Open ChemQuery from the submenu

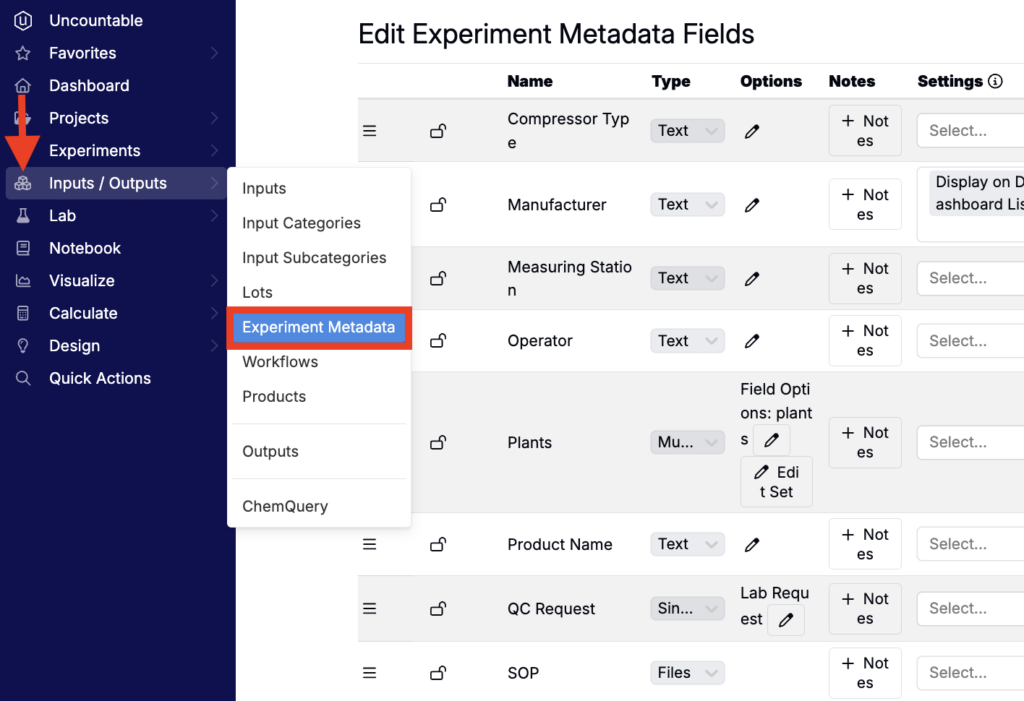(284, 506)
